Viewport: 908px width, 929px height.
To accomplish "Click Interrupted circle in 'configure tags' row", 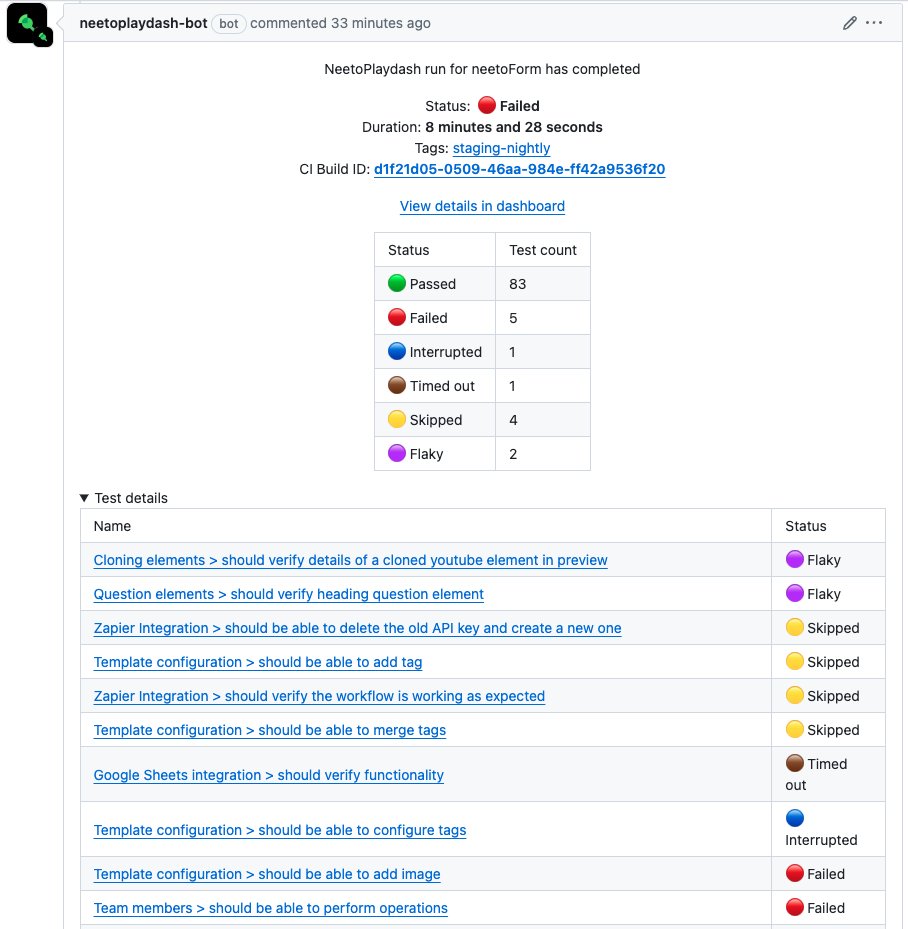I will pos(794,818).
